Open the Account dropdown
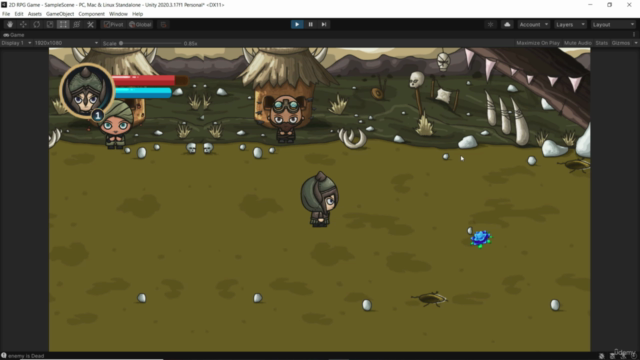This screenshot has height=360, width=640. (x=533, y=24)
